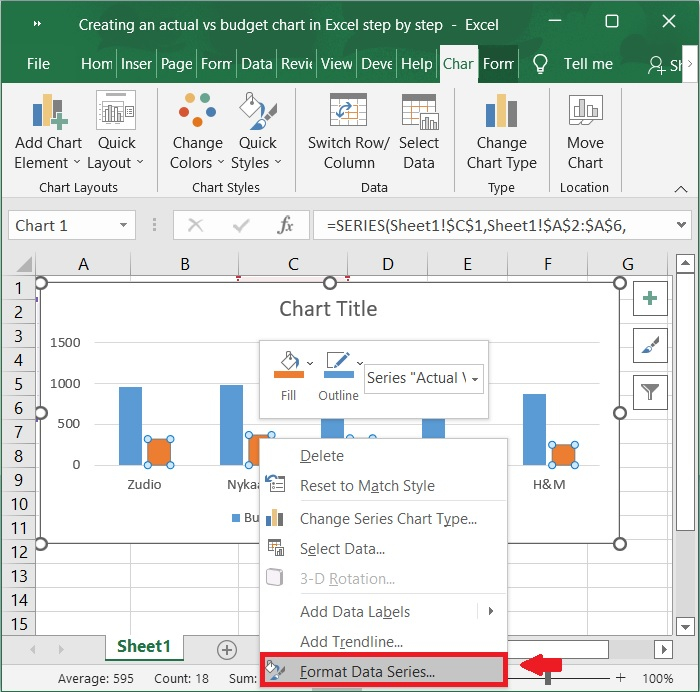
Task: Click the formula bar Enter checkmark icon
Action: click(241, 225)
